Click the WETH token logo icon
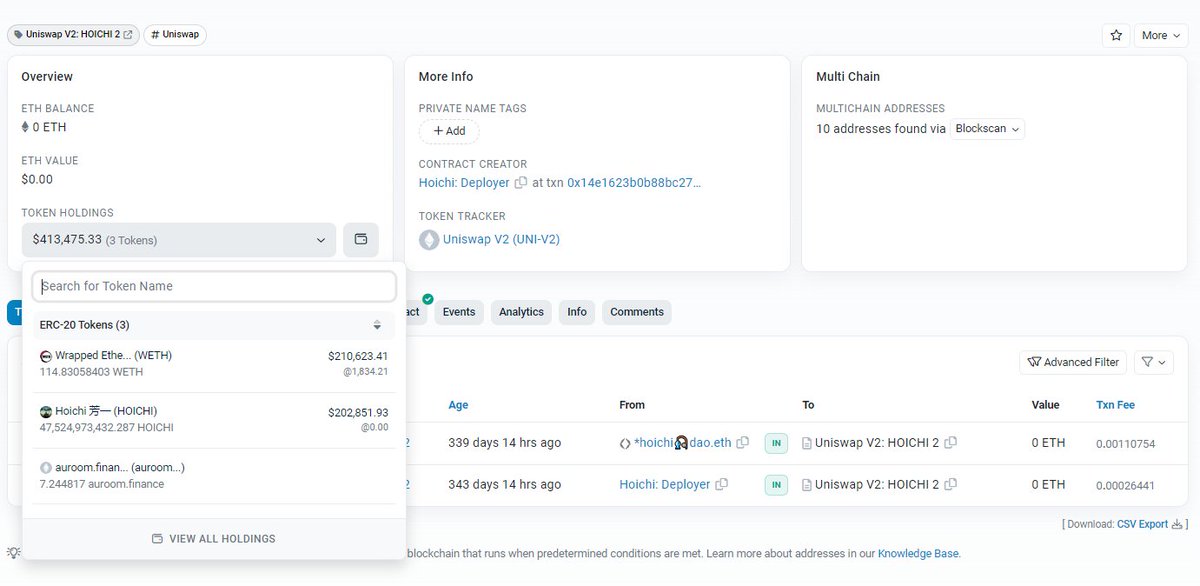1200x586 pixels. coord(45,356)
